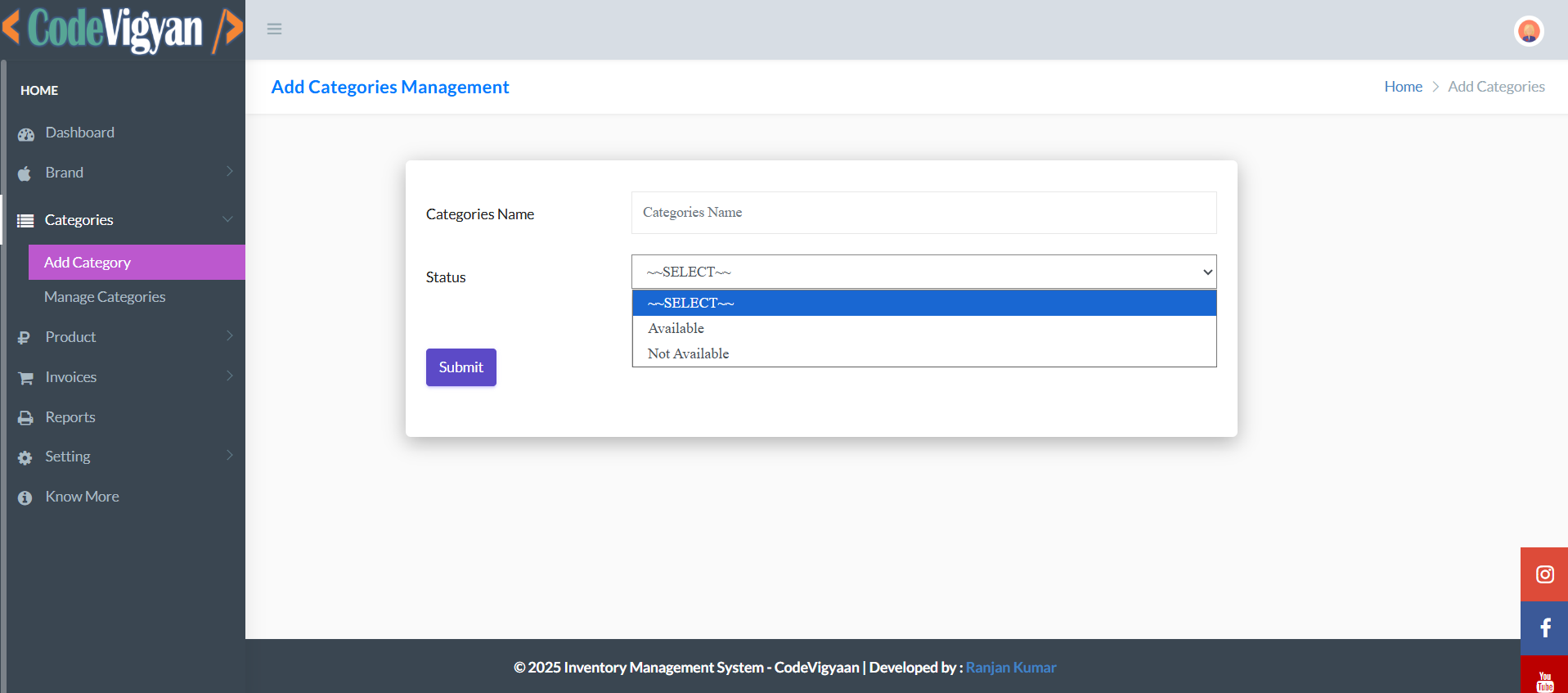Expand the Setting submenu arrow
Screen dimensions: 1568x693
(230, 456)
